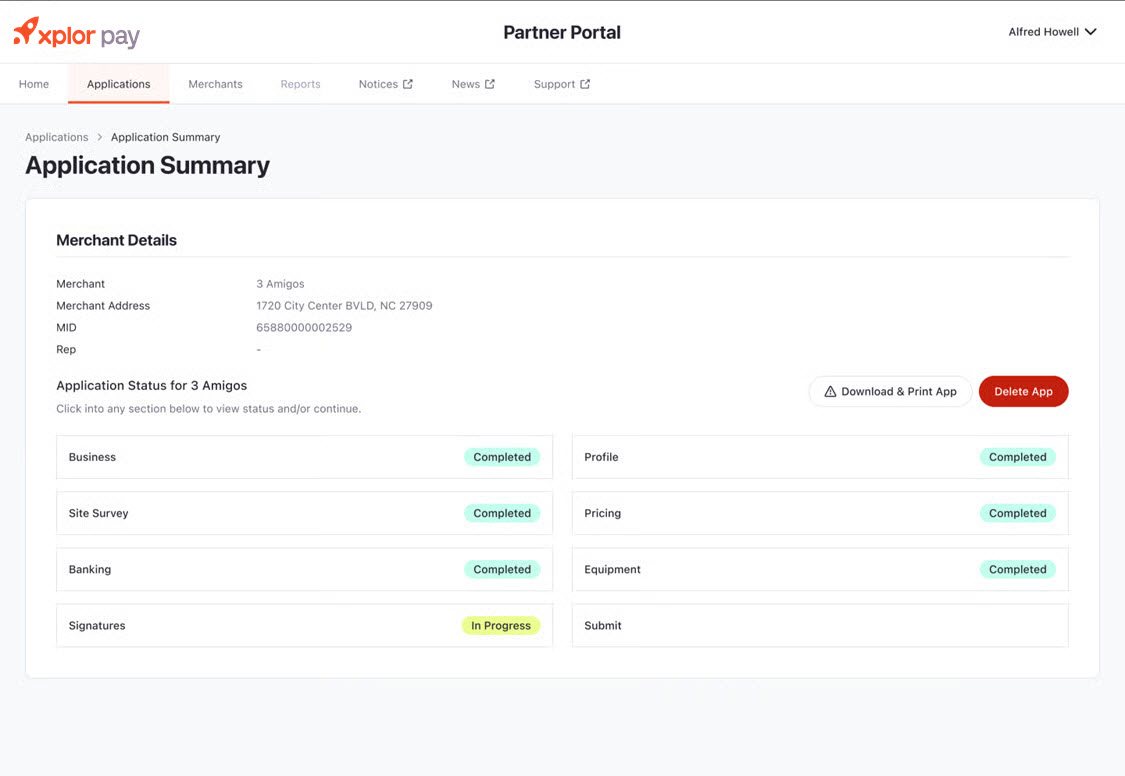Switch to the Merchants tab

[215, 84]
